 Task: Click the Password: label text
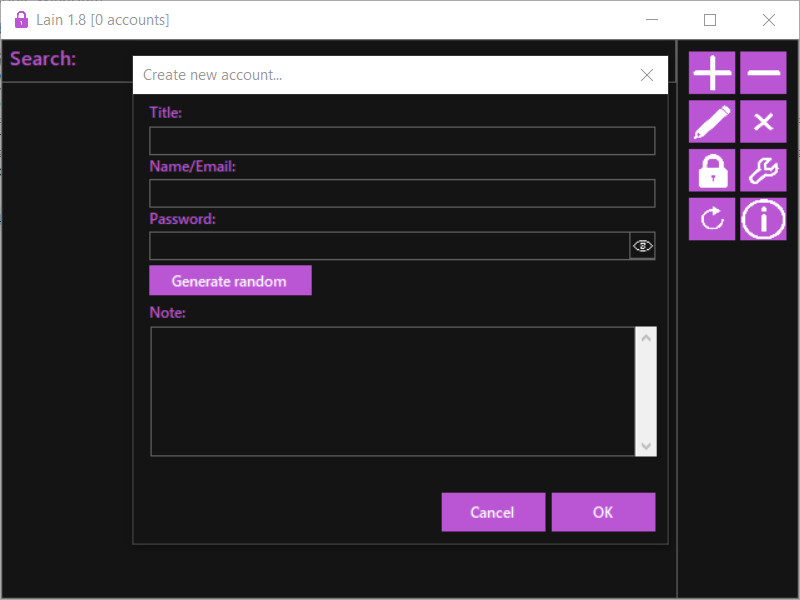pyautogui.click(x=183, y=219)
